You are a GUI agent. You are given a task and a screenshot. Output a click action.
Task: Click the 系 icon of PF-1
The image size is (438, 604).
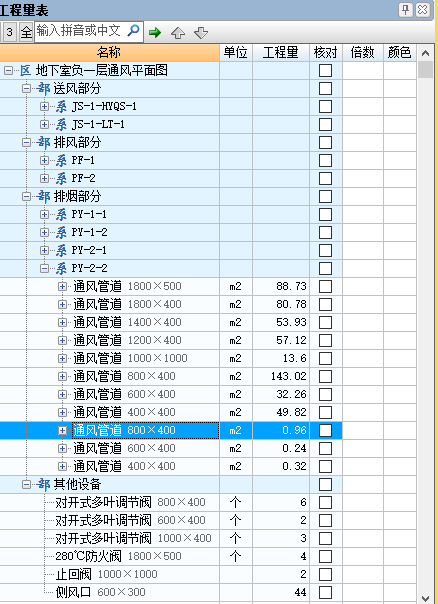61,160
